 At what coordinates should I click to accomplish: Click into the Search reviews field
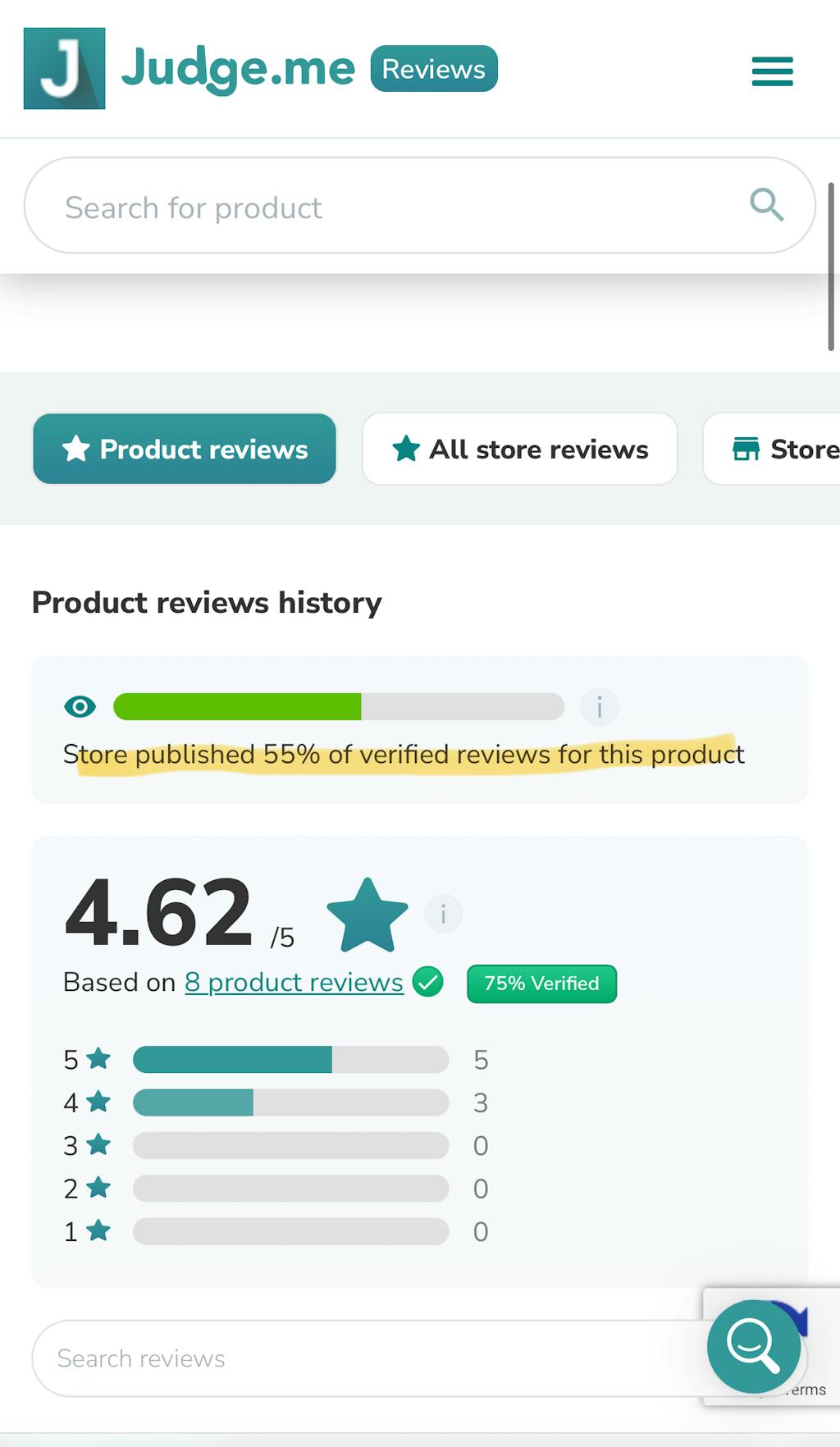coord(361,1358)
